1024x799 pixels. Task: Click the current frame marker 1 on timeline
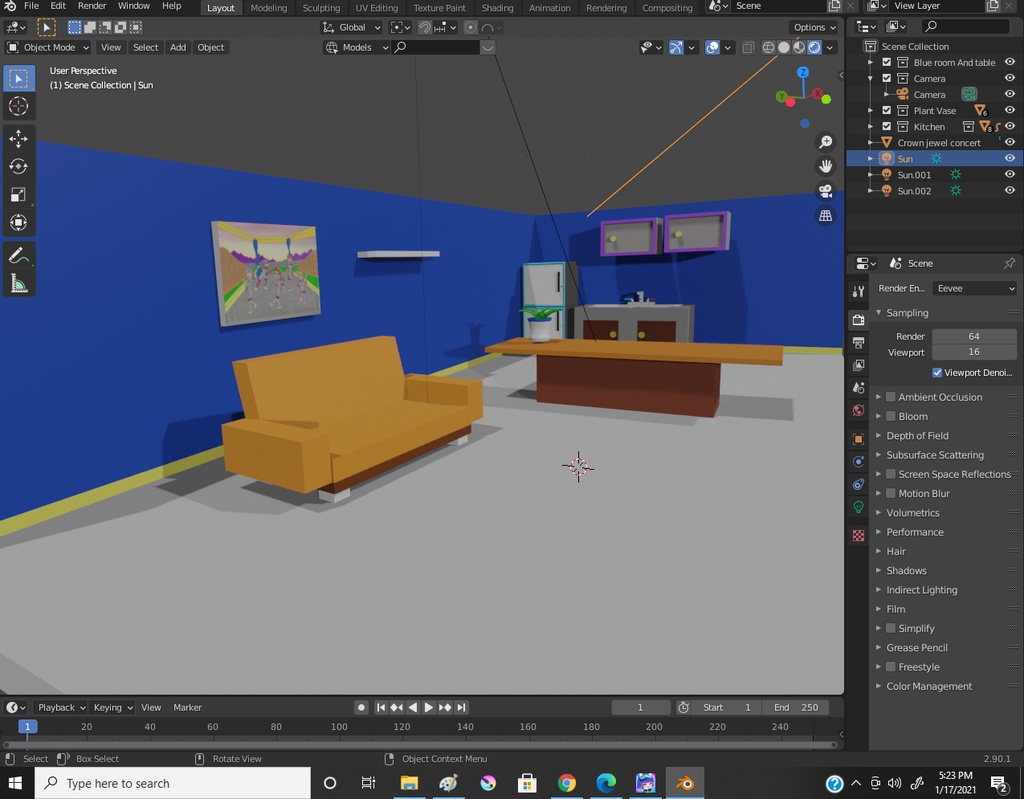(x=27, y=726)
